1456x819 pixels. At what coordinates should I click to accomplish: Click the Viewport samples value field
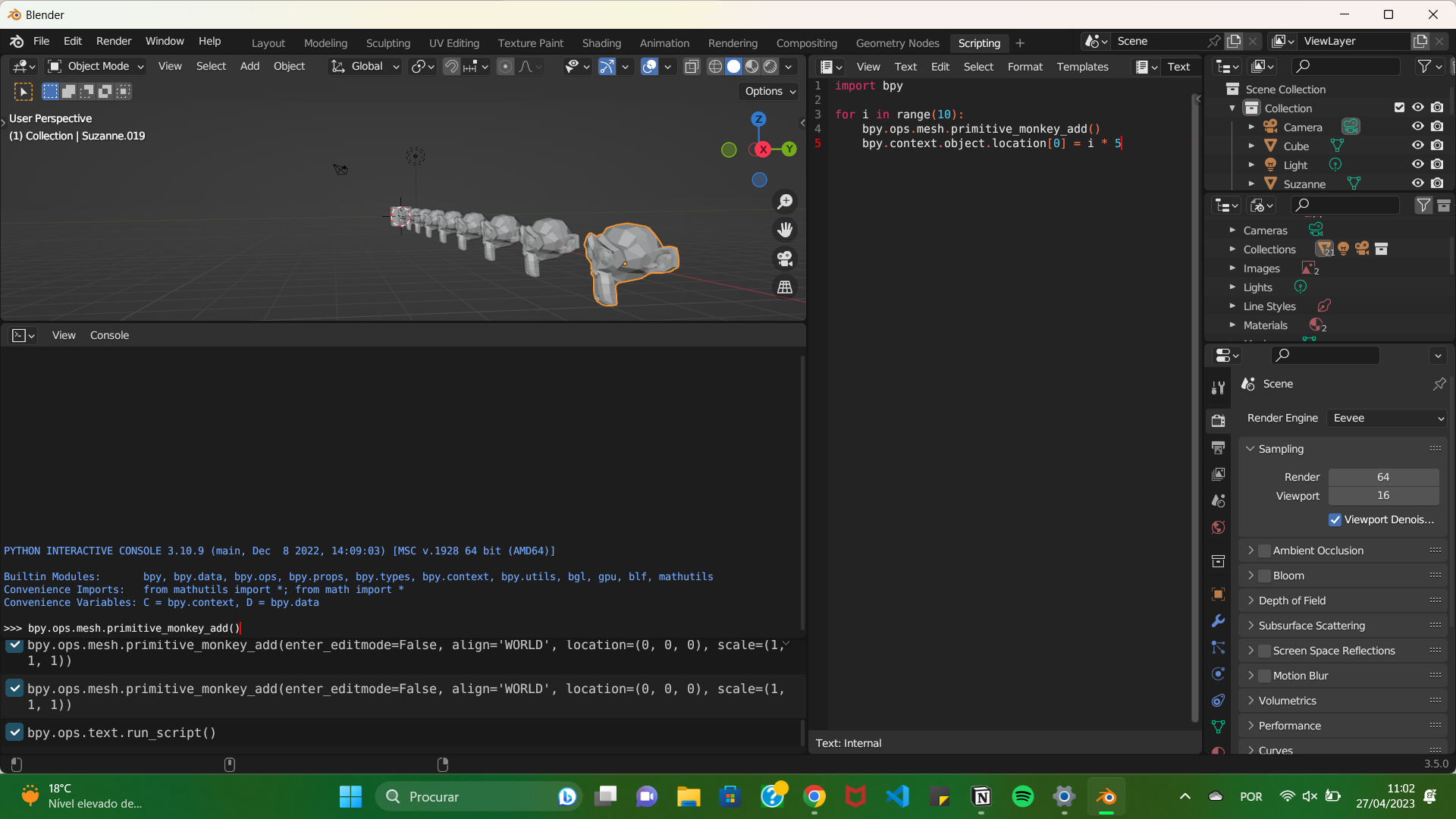[x=1383, y=495]
